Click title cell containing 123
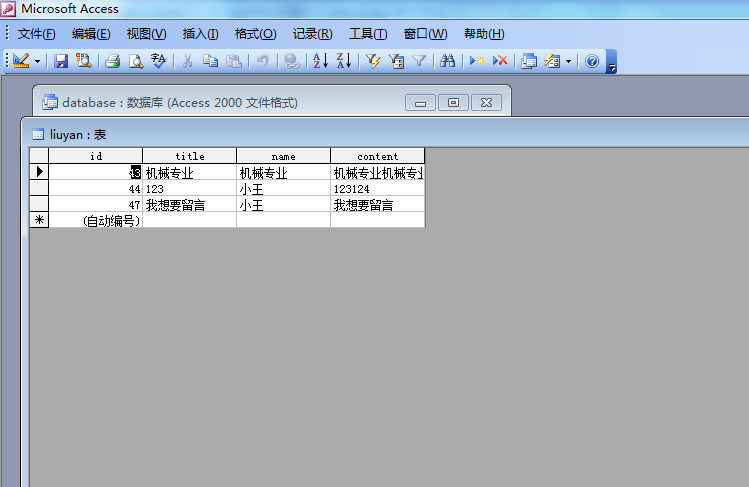Screen dimensions: 749x487 coord(190,189)
